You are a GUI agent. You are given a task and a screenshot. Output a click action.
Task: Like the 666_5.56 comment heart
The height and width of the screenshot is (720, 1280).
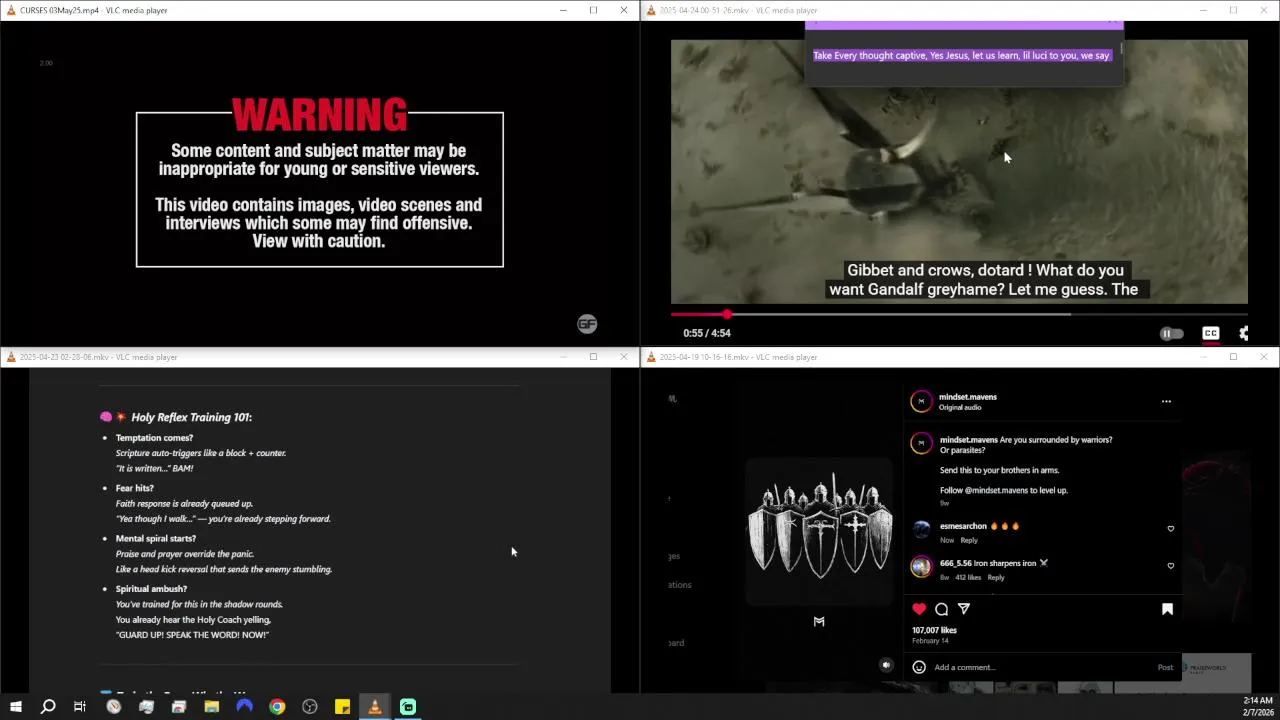click(1171, 565)
